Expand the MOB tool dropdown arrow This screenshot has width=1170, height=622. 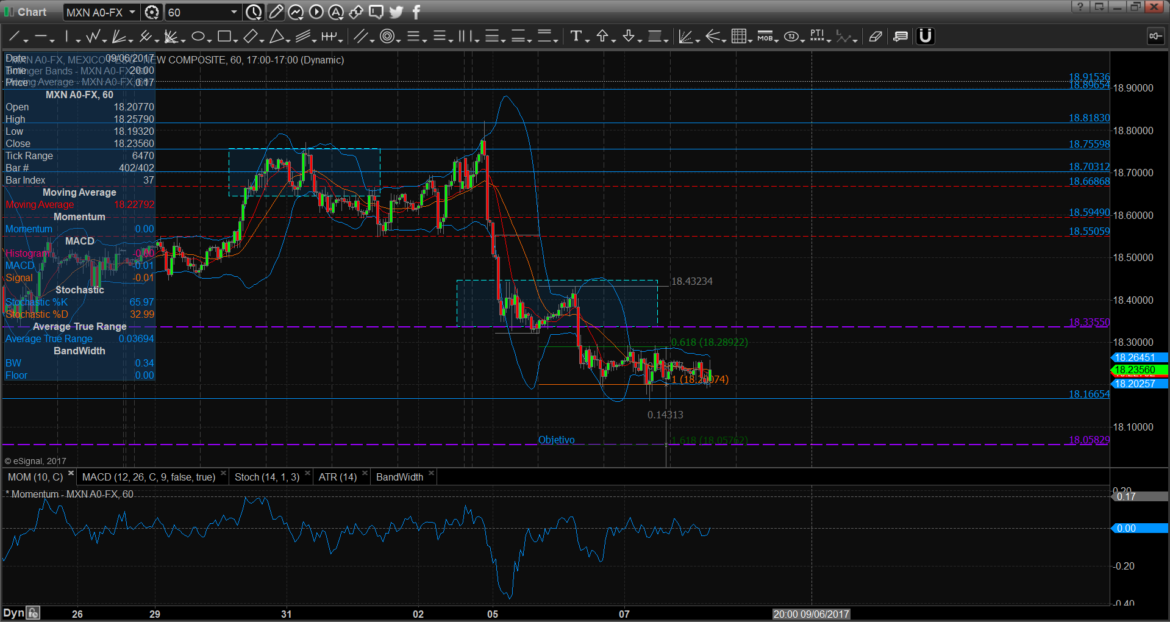[x=777, y=40]
